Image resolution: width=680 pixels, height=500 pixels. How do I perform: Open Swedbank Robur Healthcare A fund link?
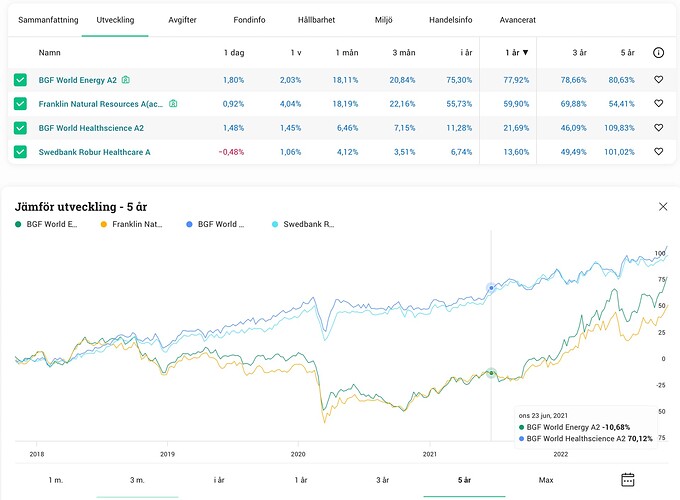[x=94, y=152]
